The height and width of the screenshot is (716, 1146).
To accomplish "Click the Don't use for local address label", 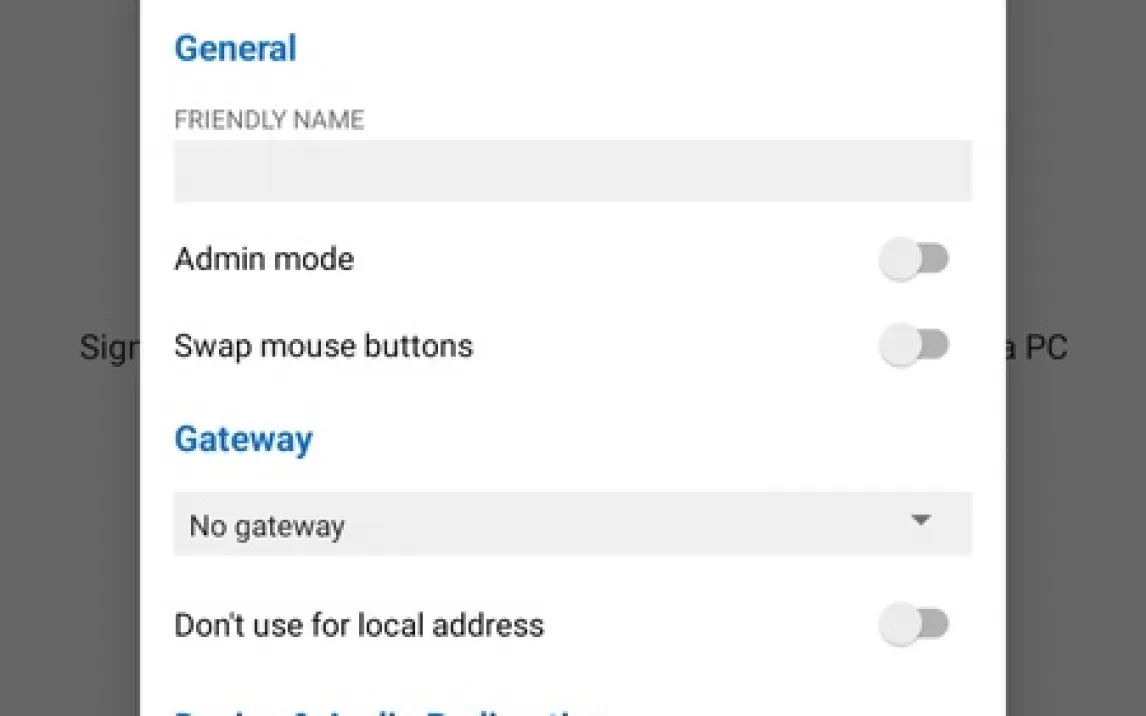I will tap(359, 625).
